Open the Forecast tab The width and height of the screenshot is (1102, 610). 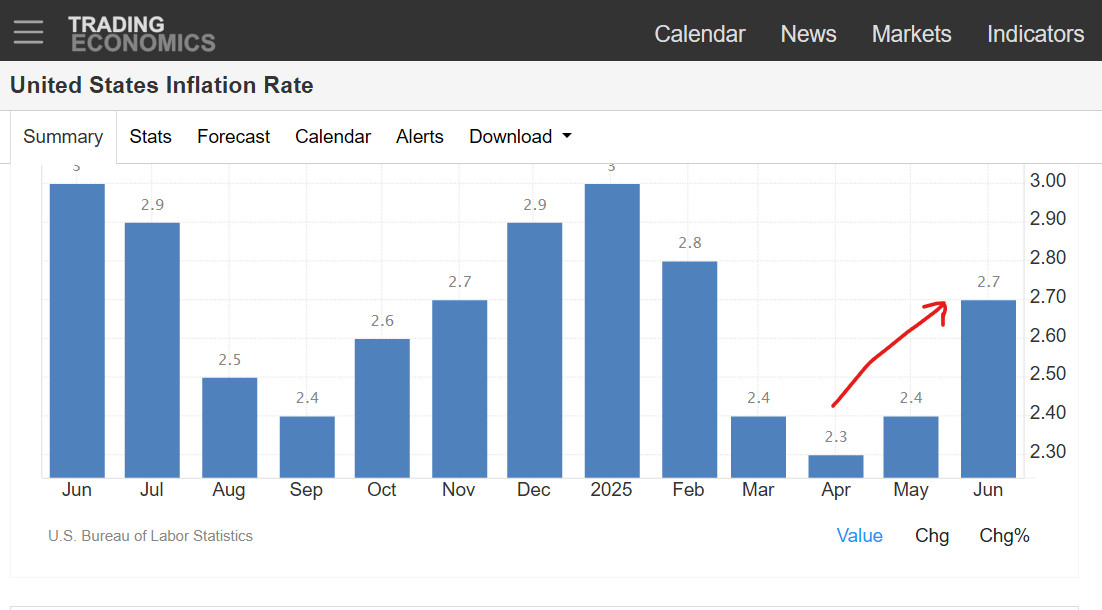coord(233,136)
